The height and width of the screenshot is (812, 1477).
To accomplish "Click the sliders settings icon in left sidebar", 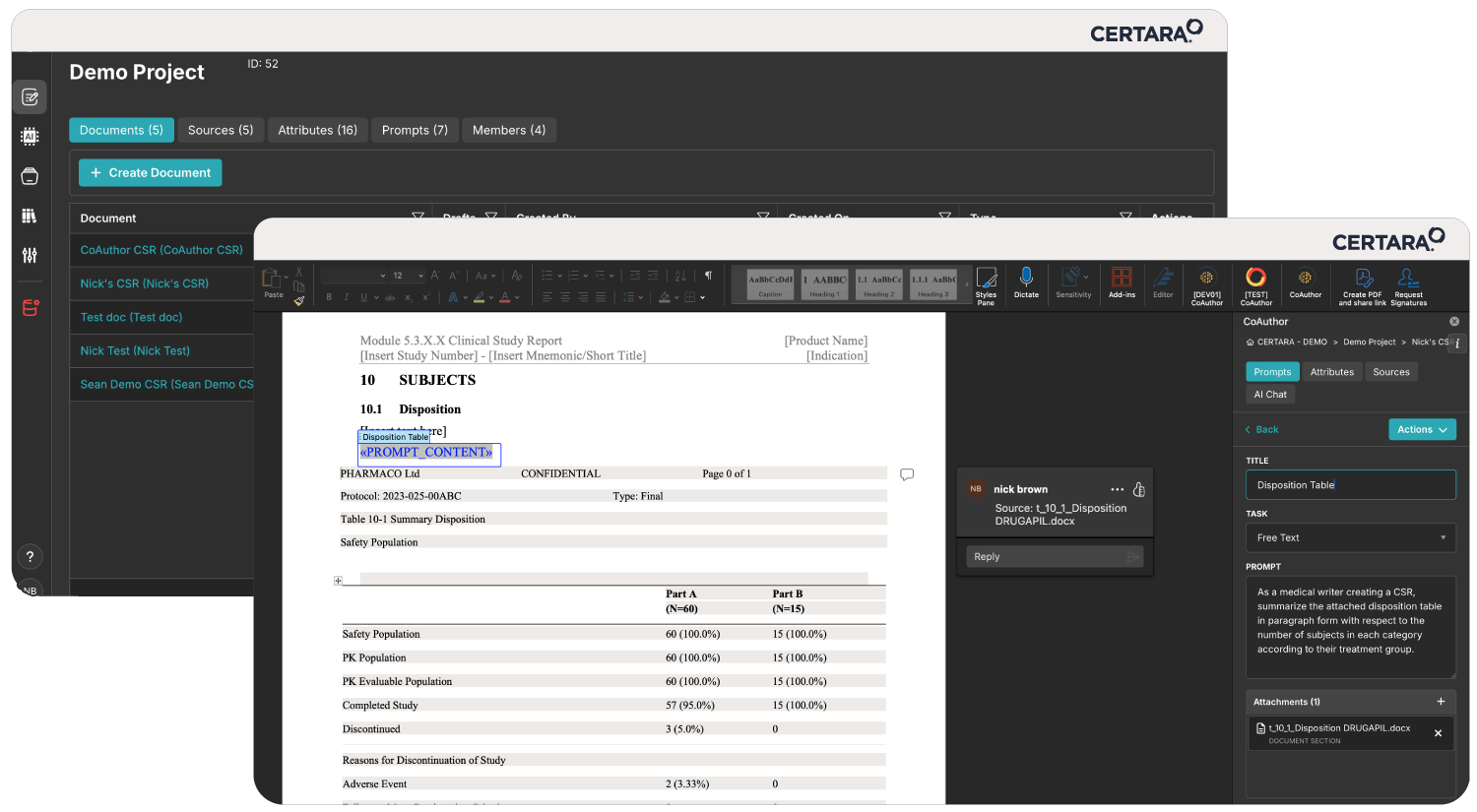I will click(x=30, y=255).
